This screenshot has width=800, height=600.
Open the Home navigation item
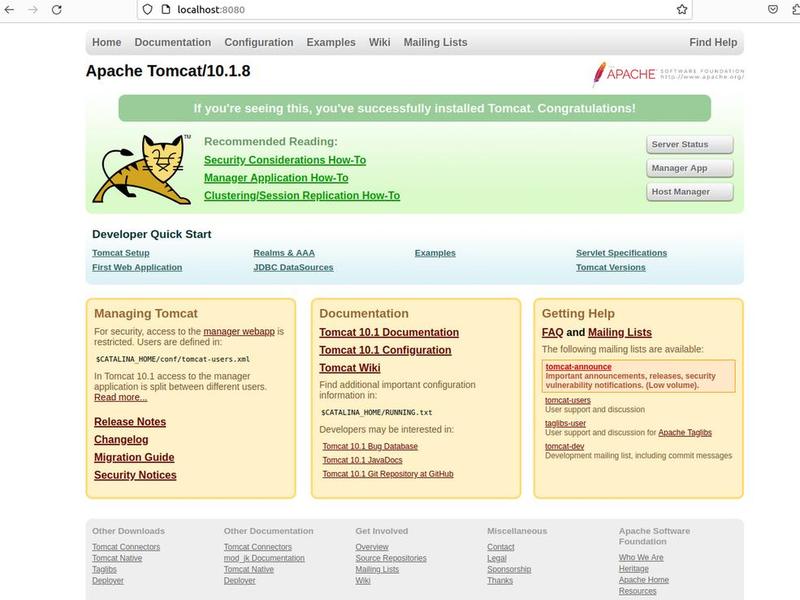tap(107, 42)
